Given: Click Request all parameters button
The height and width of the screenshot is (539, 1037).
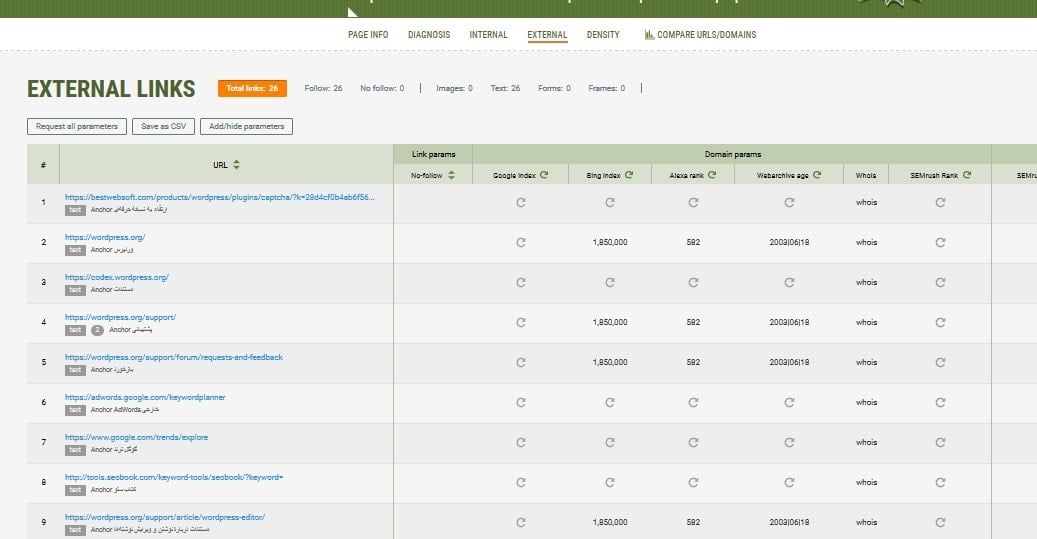Looking at the screenshot, I should pos(77,126).
